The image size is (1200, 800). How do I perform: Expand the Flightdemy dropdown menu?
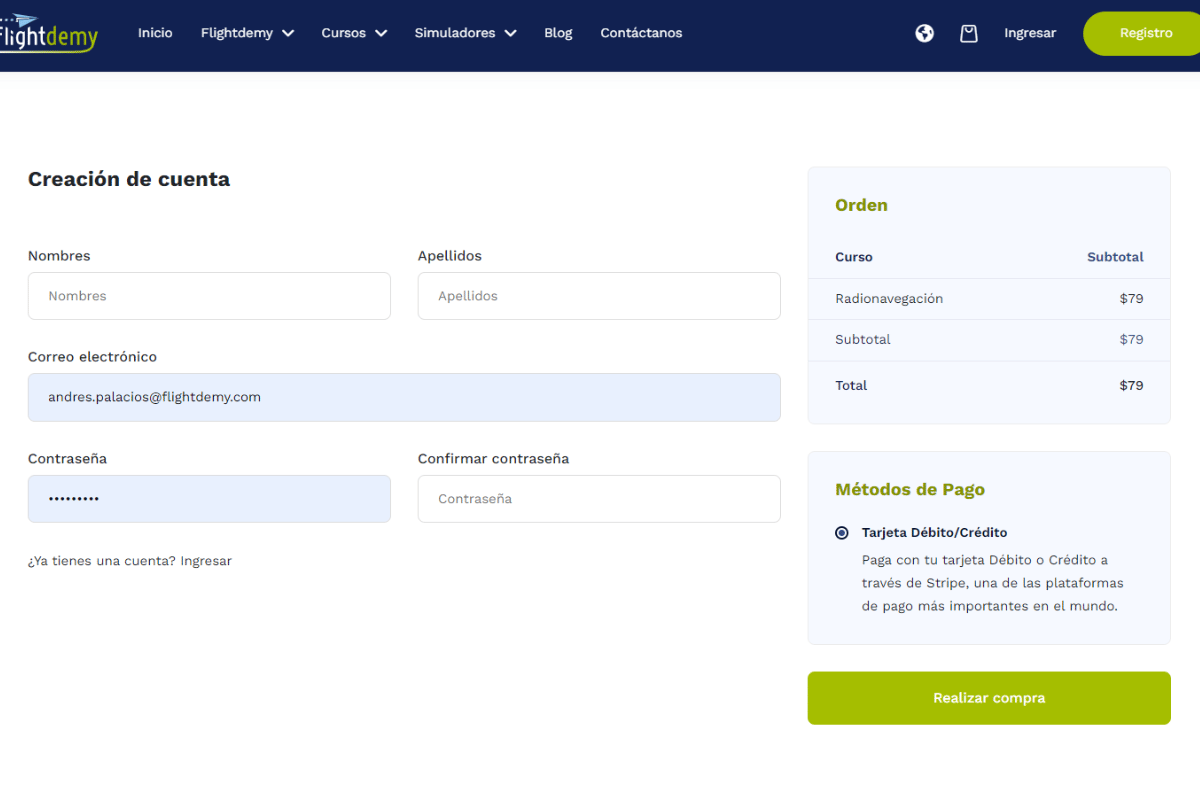tap(247, 33)
